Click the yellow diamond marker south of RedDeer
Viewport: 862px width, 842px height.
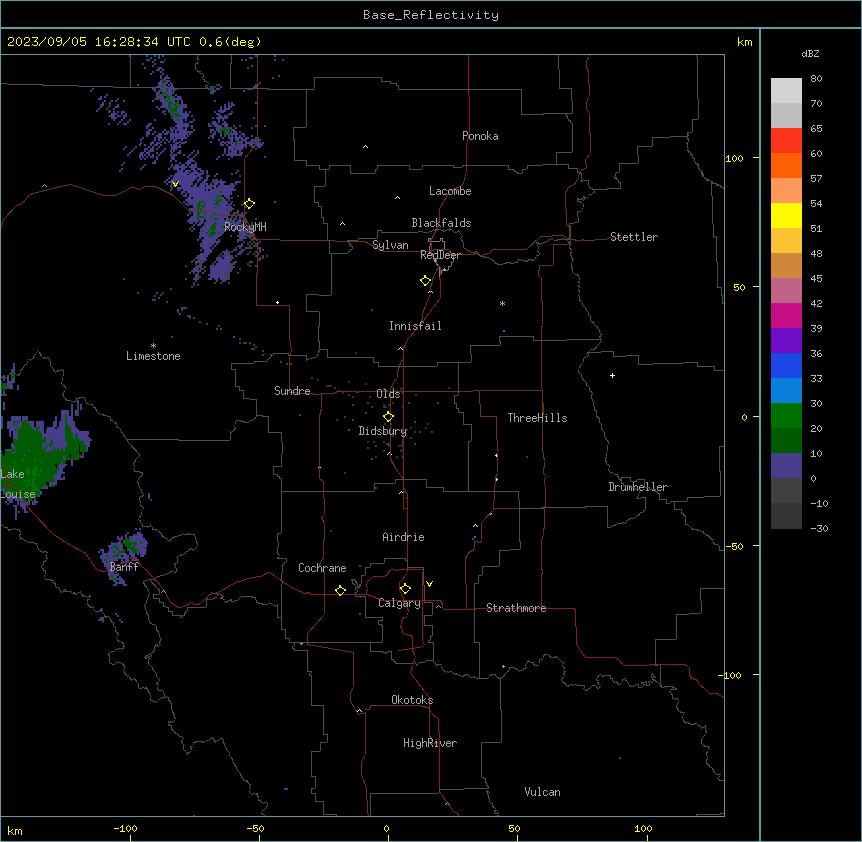tap(426, 281)
